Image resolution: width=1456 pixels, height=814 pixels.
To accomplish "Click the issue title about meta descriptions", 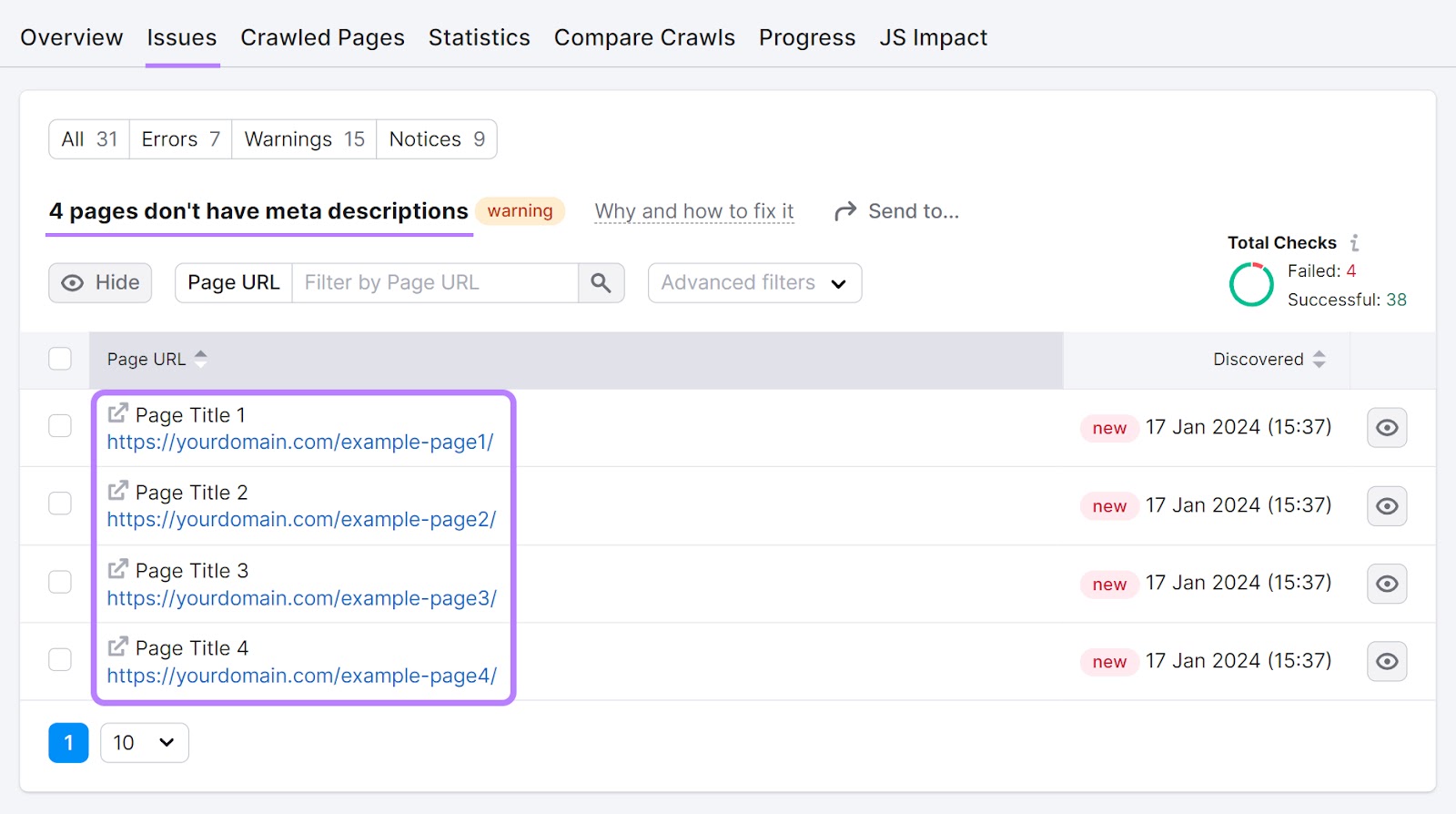I will coord(258,211).
